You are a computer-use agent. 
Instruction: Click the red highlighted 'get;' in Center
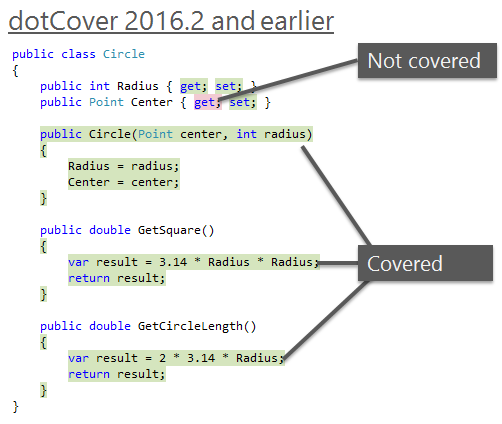(x=208, y=102)
